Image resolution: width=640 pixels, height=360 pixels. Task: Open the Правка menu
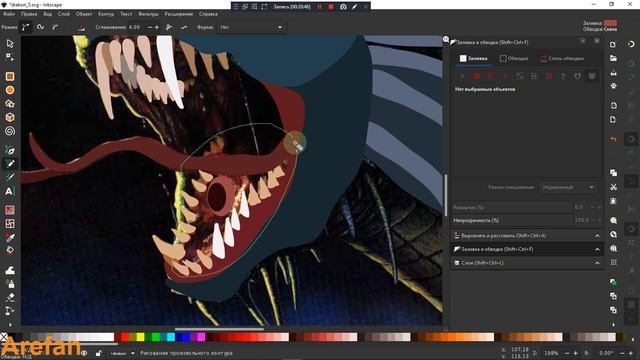[x=29, y=14]
